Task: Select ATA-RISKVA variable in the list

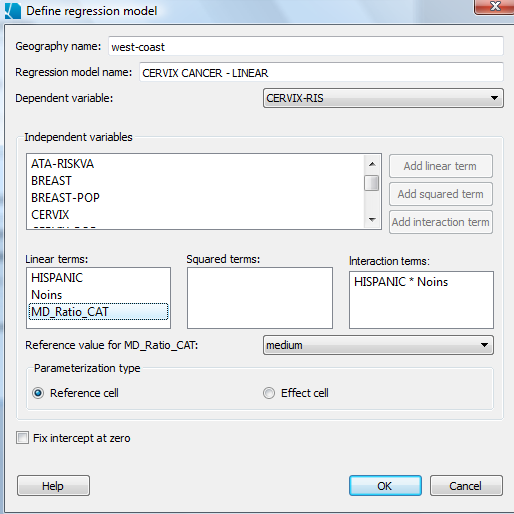Action: (x=62, y=164)
